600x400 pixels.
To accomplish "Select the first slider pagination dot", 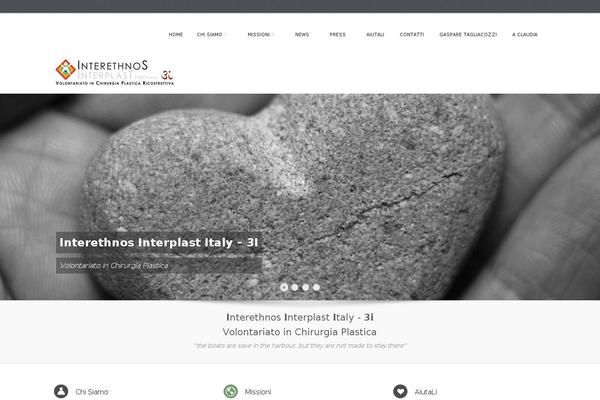I will pos(284,287).
